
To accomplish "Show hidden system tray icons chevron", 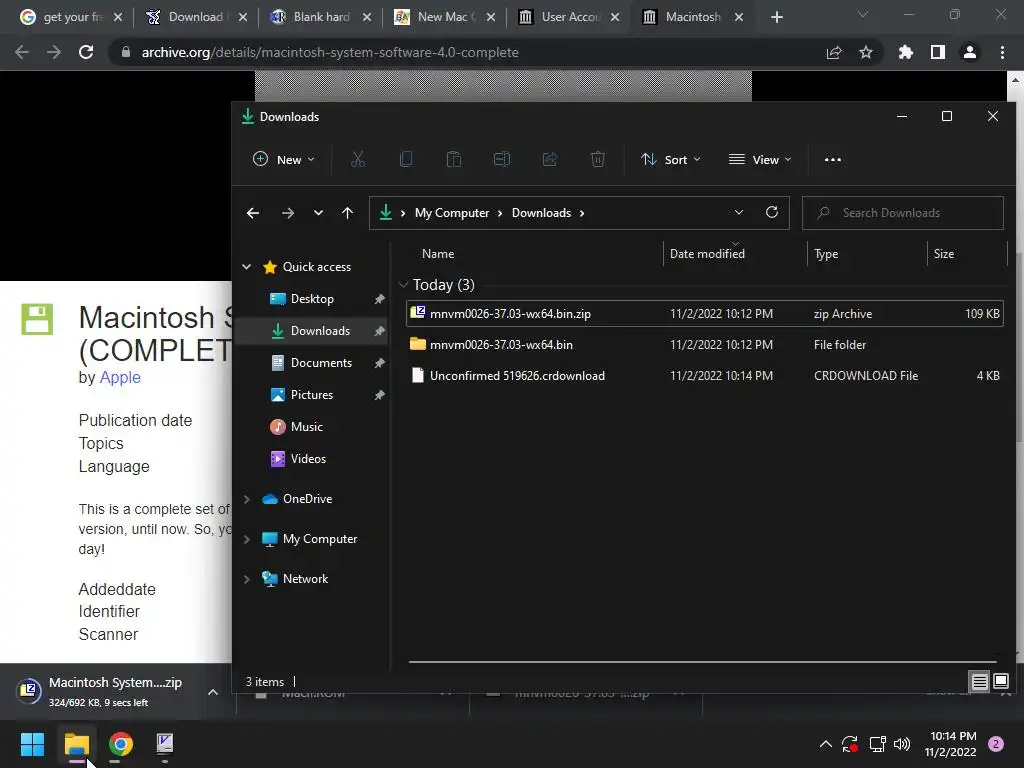I will 825,744.
